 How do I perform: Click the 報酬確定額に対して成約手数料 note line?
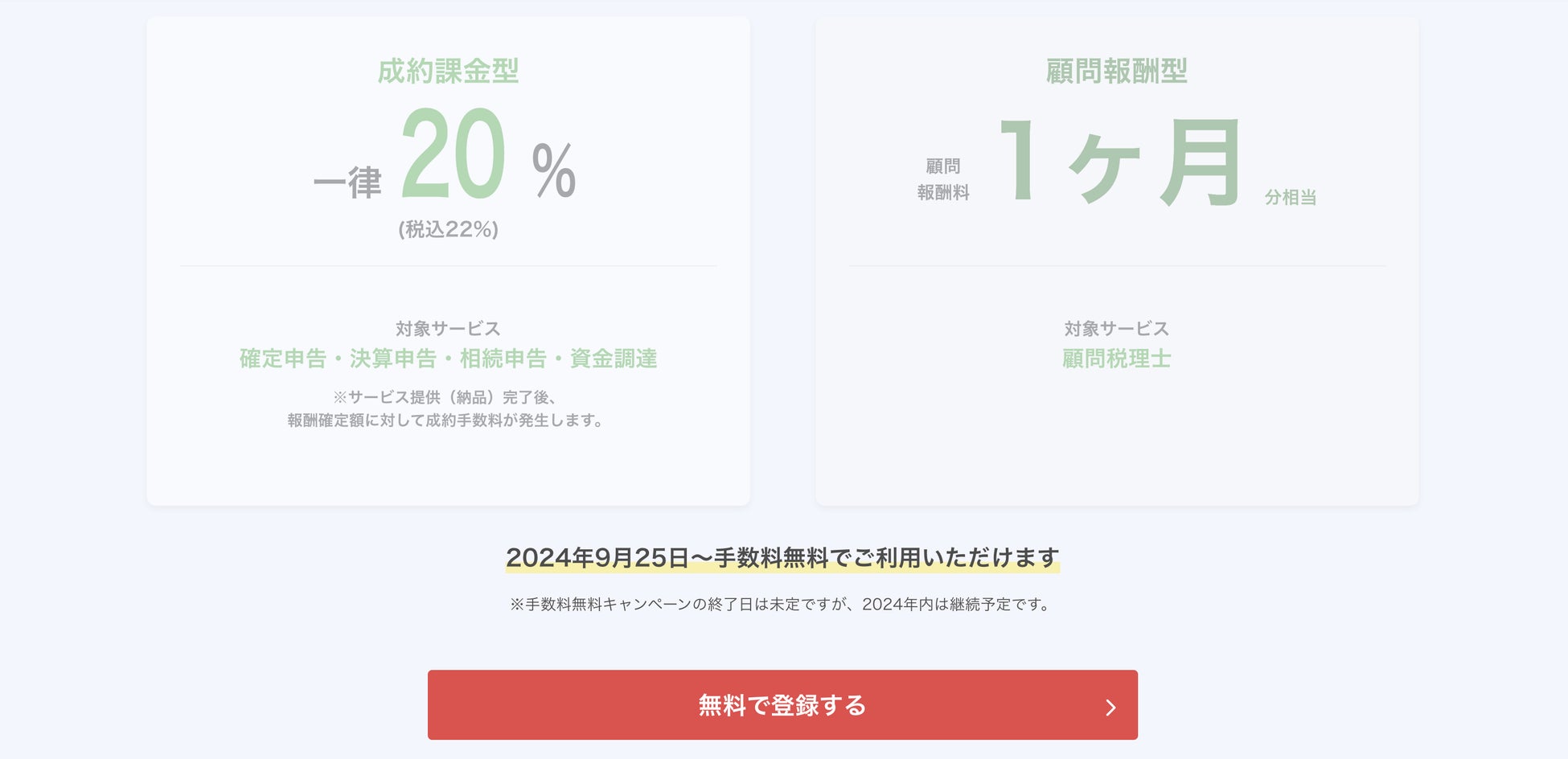tap(446, 421)
